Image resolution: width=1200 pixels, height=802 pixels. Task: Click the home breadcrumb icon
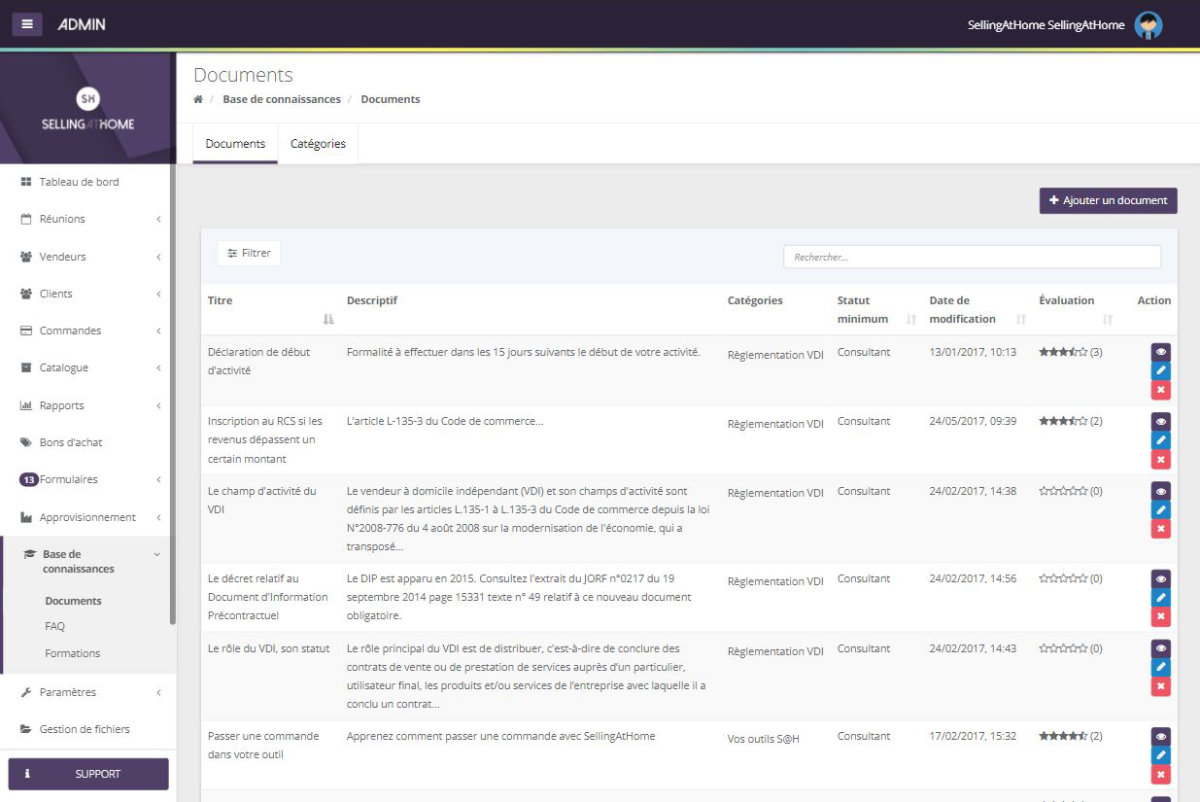coord(198,99)
